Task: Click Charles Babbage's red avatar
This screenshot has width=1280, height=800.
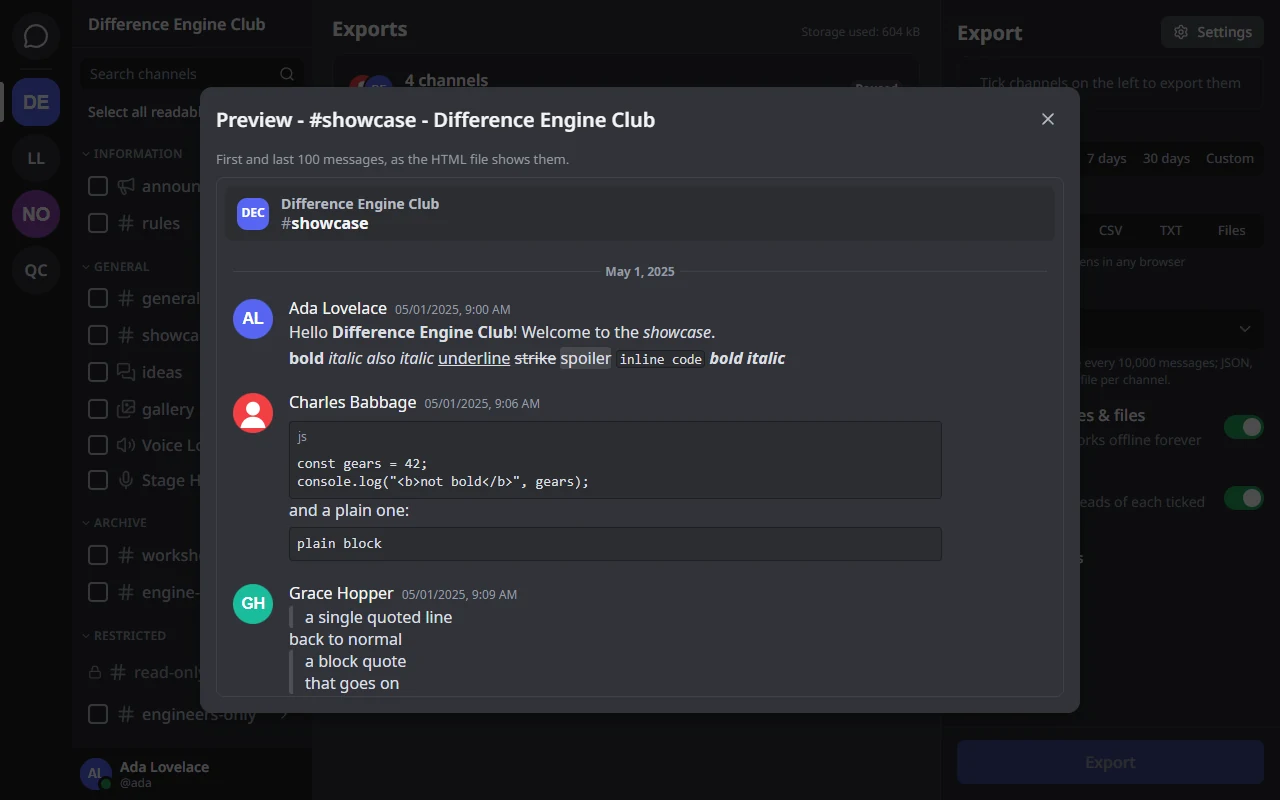Action: (253, 412)
